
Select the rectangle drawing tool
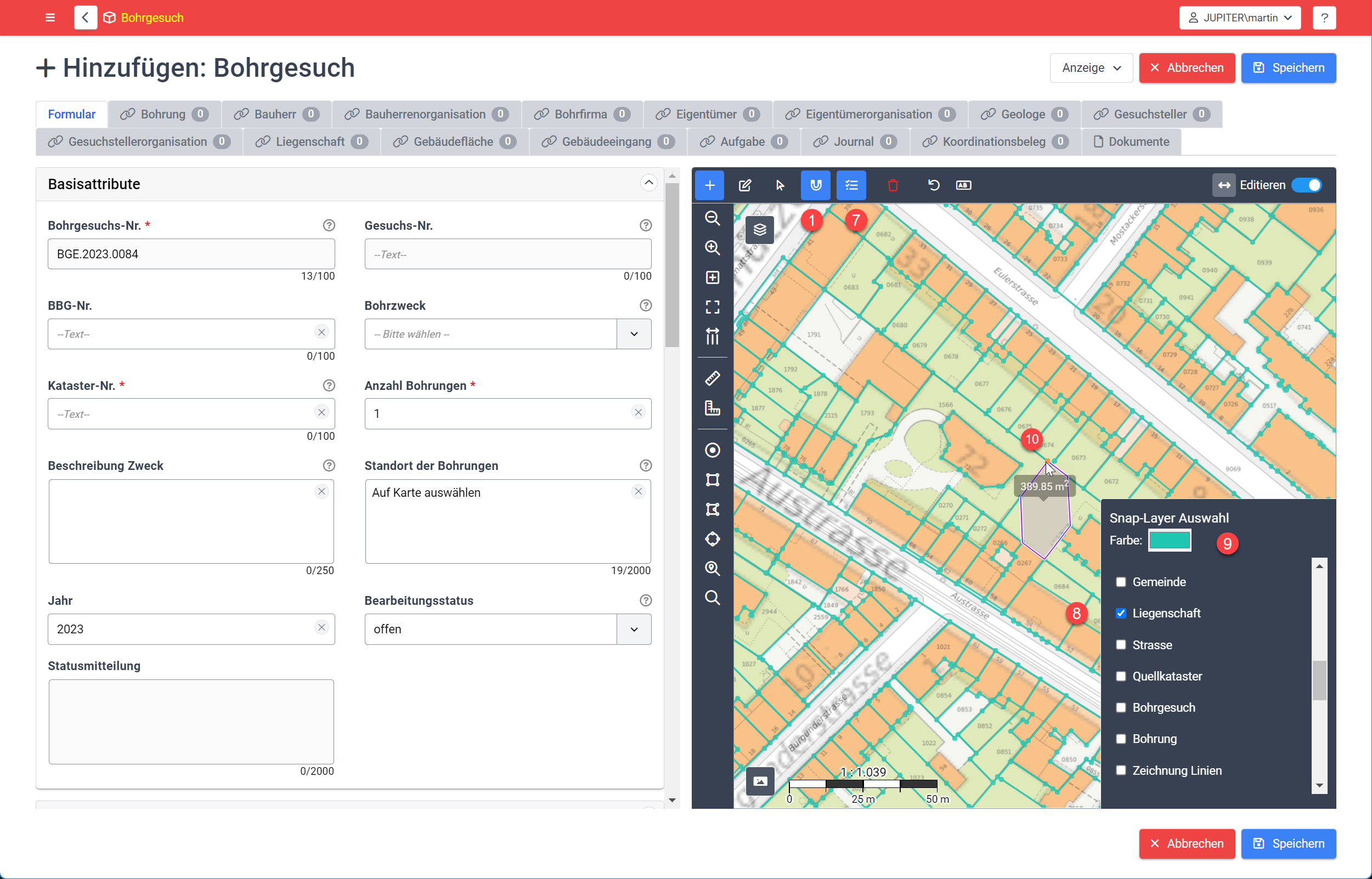(712, 479)
